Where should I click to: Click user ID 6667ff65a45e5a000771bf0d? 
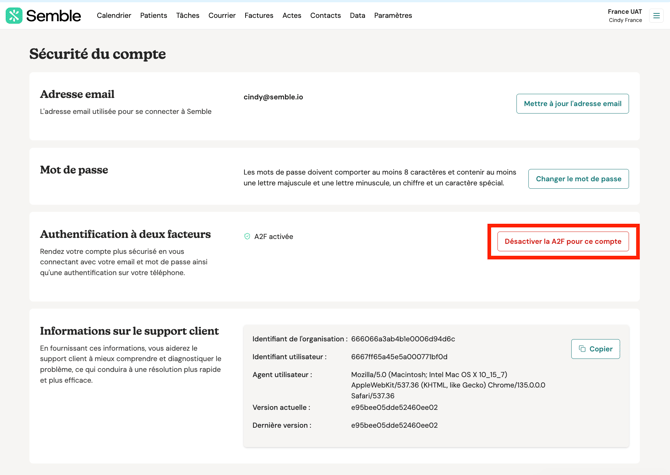[x=399, y=357]
